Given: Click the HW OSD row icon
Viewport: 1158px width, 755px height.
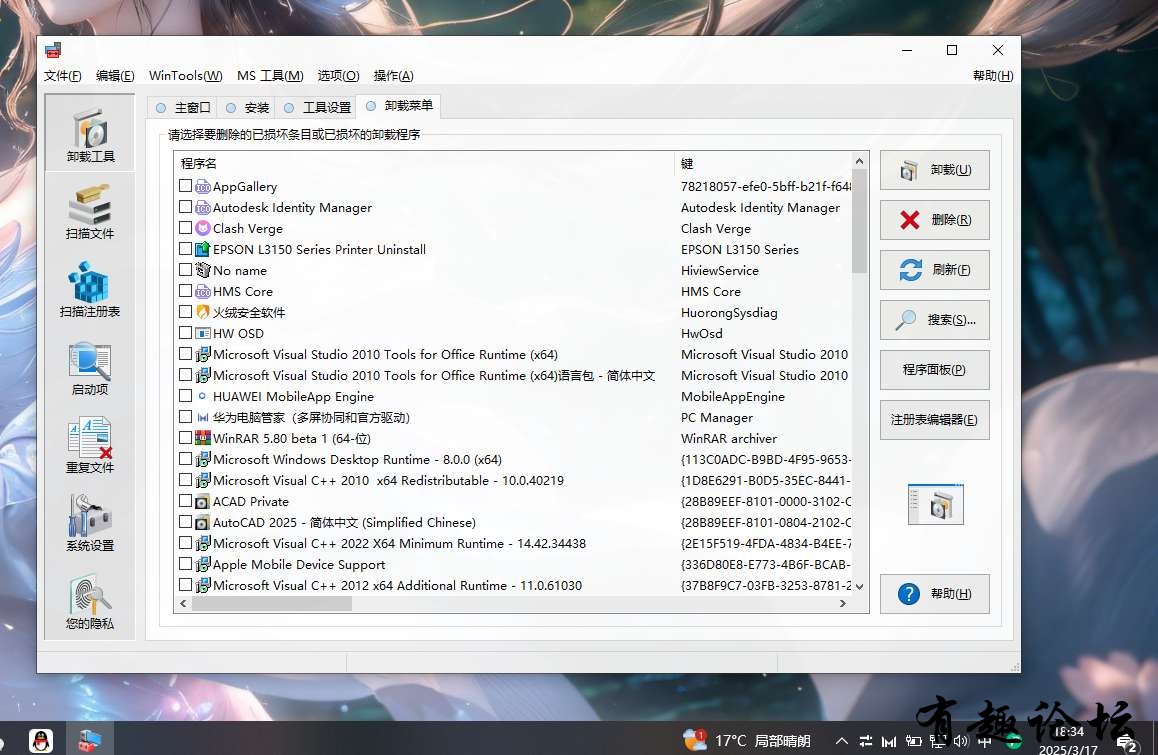Looking at the screenshot, I should tap(202, 333).
